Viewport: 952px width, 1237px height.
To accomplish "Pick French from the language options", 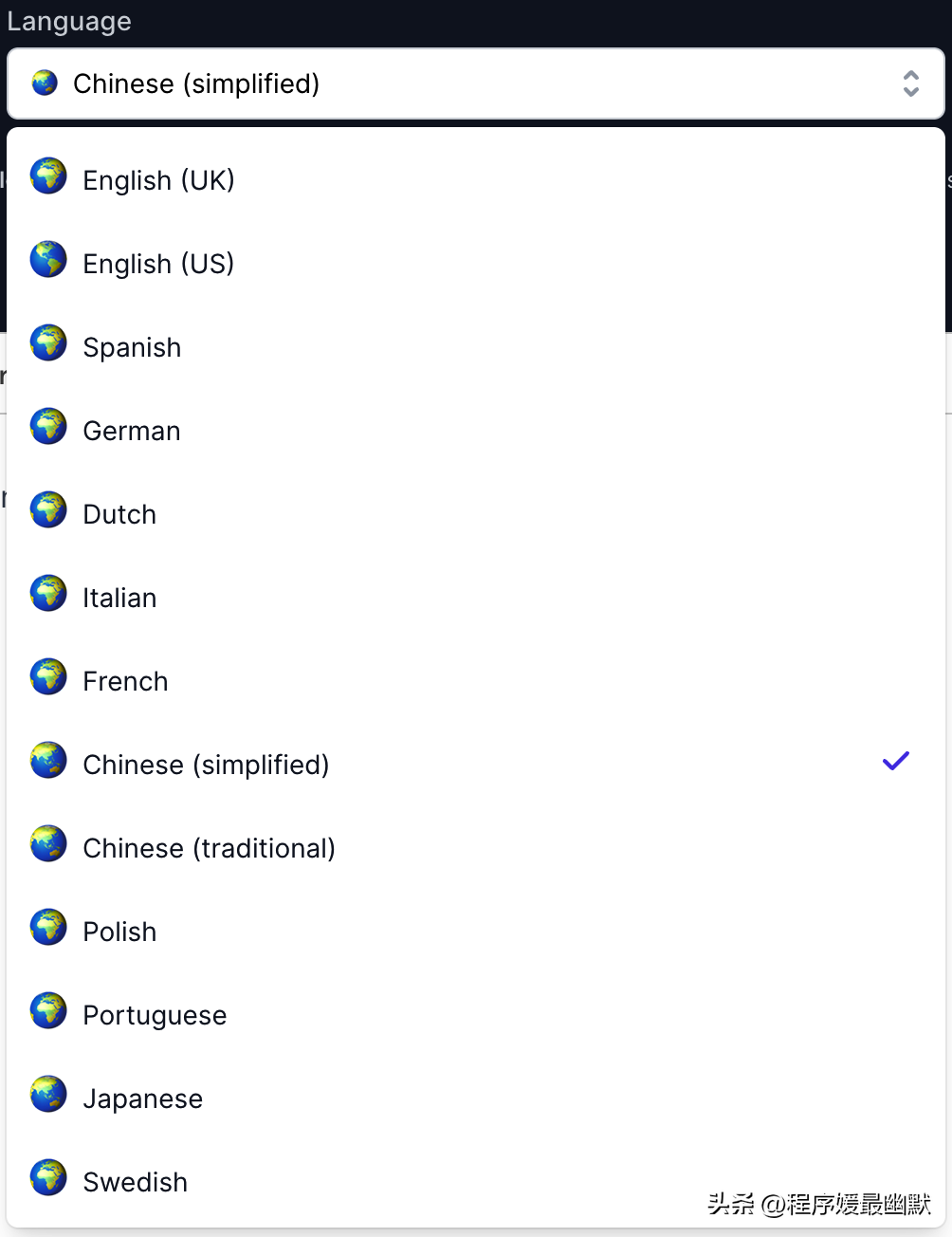I will point(125,681).
